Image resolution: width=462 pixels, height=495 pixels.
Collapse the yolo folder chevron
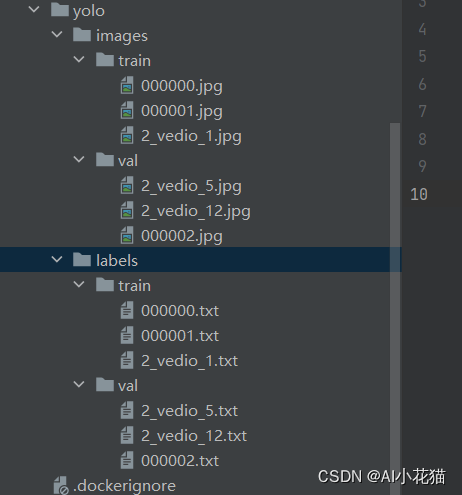(34, 9)
